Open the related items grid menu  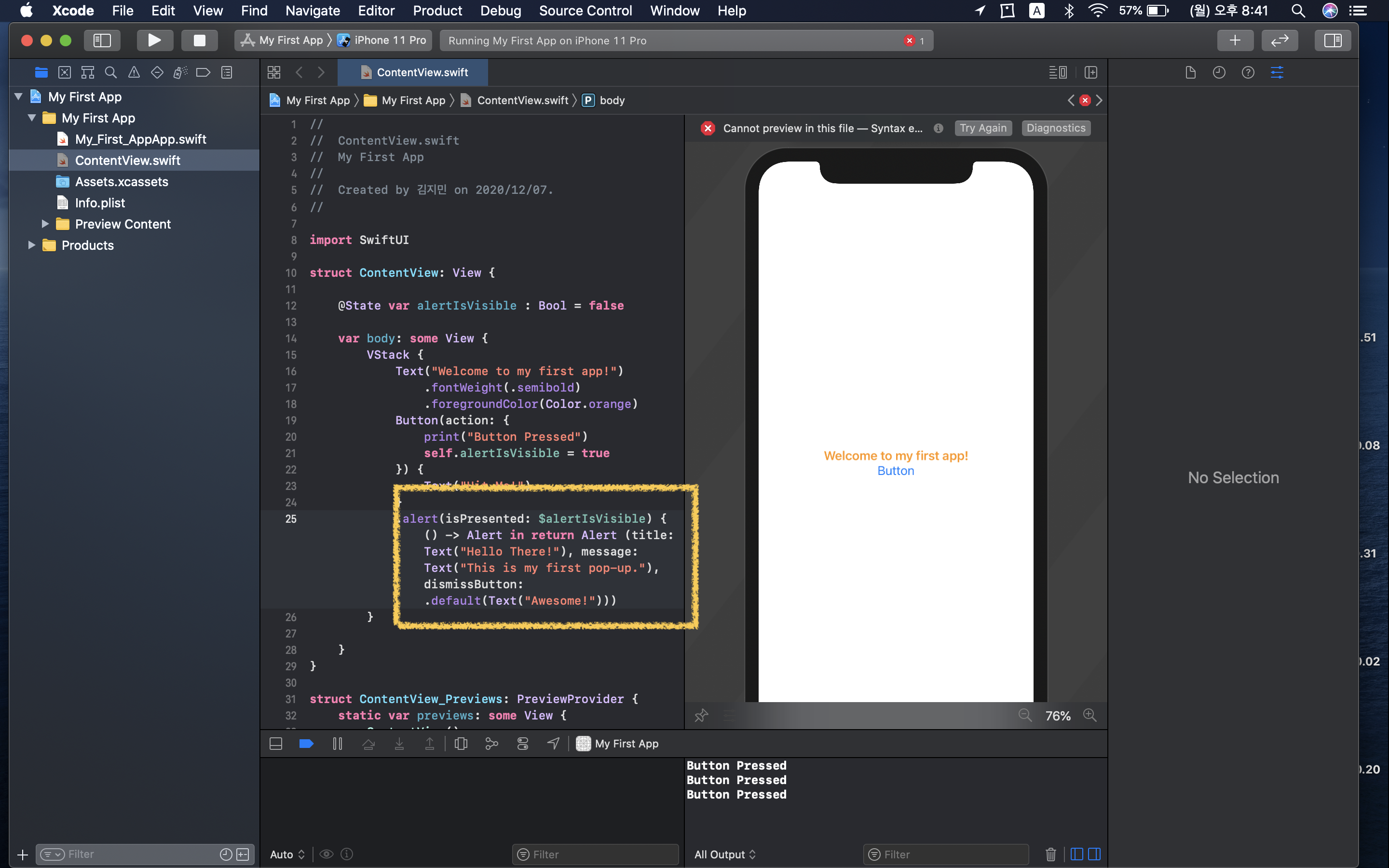[274, 72]
